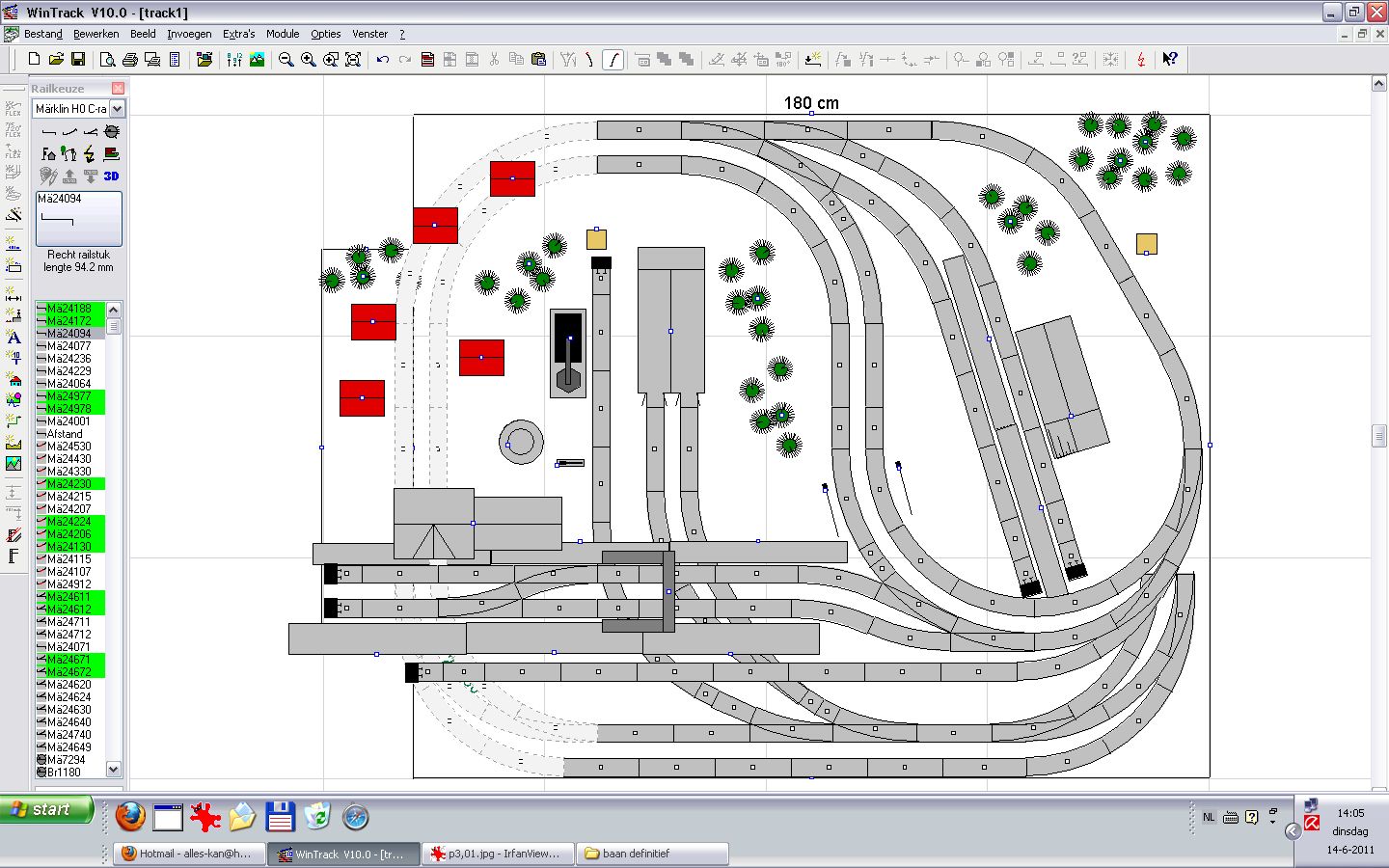Click the landscape picture icon in toolbar

pos(257,60)
